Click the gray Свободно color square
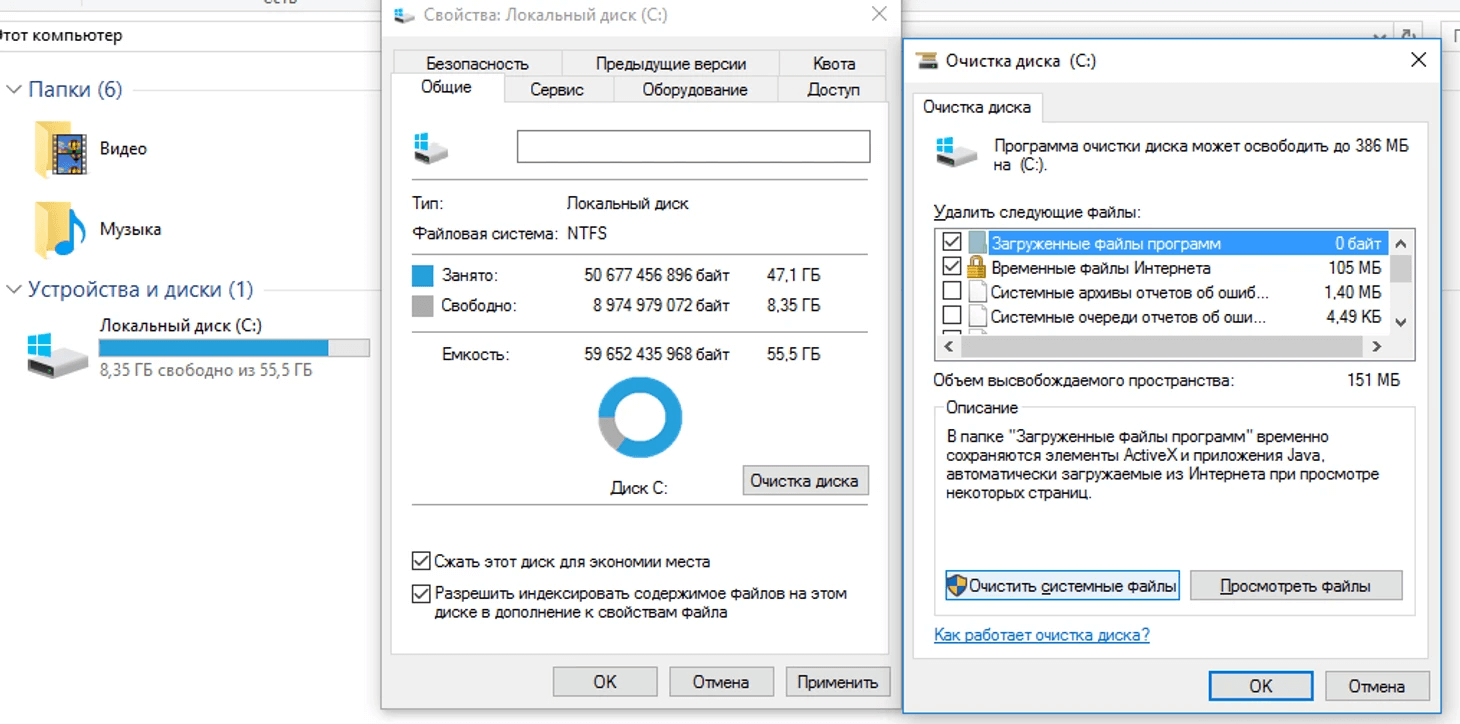Screen dimensions: 1460x724 coord(422,305)
